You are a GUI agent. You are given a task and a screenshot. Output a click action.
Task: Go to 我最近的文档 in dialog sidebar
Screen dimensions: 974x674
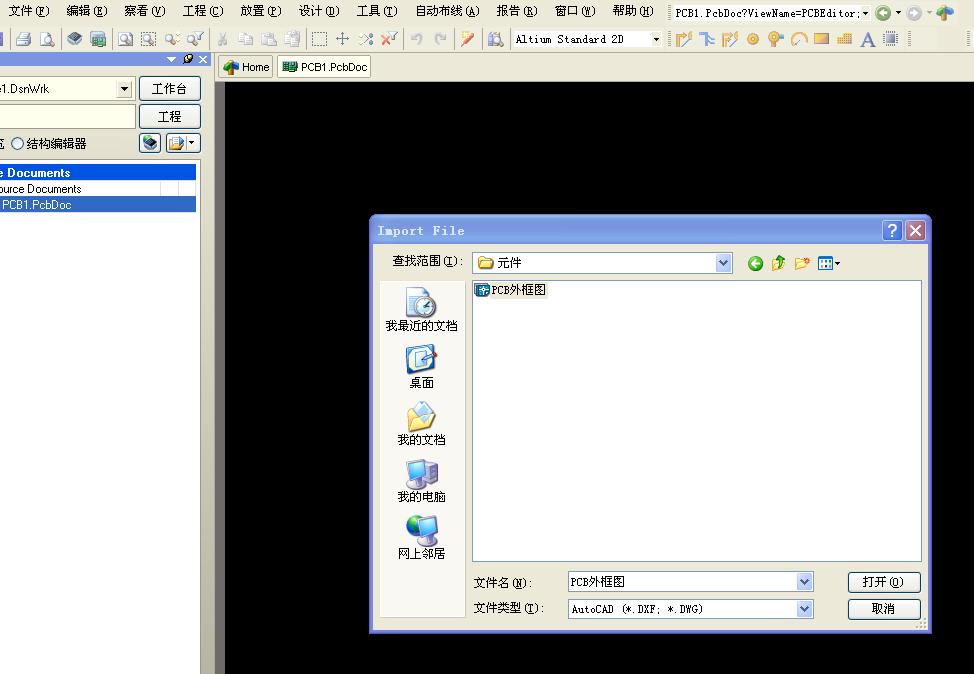421,309
